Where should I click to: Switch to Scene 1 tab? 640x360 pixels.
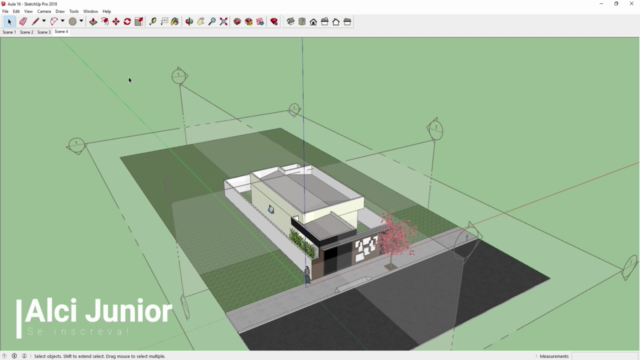pos(9,32)
